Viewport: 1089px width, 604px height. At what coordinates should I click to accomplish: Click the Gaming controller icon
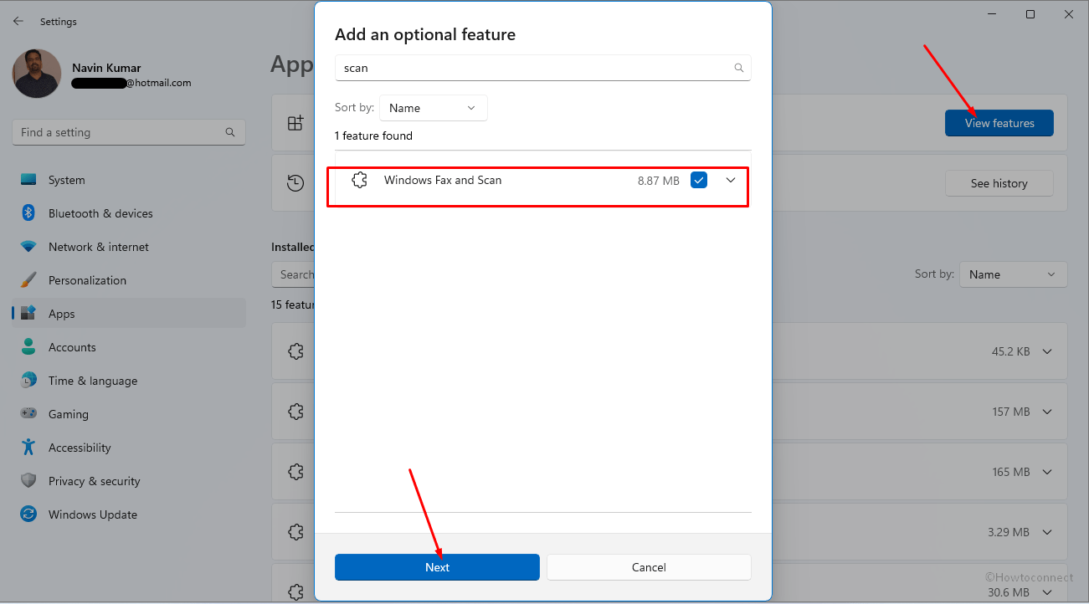pyautogui.click(x=28, y=413)
